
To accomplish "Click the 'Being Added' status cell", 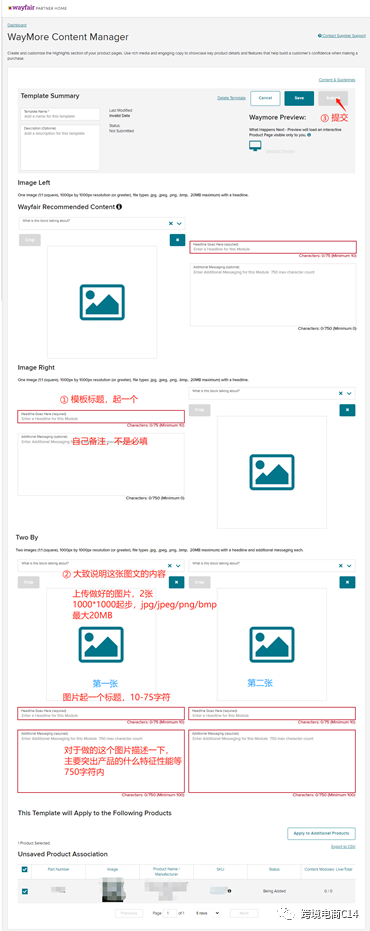I will click(x=274, y=891).
